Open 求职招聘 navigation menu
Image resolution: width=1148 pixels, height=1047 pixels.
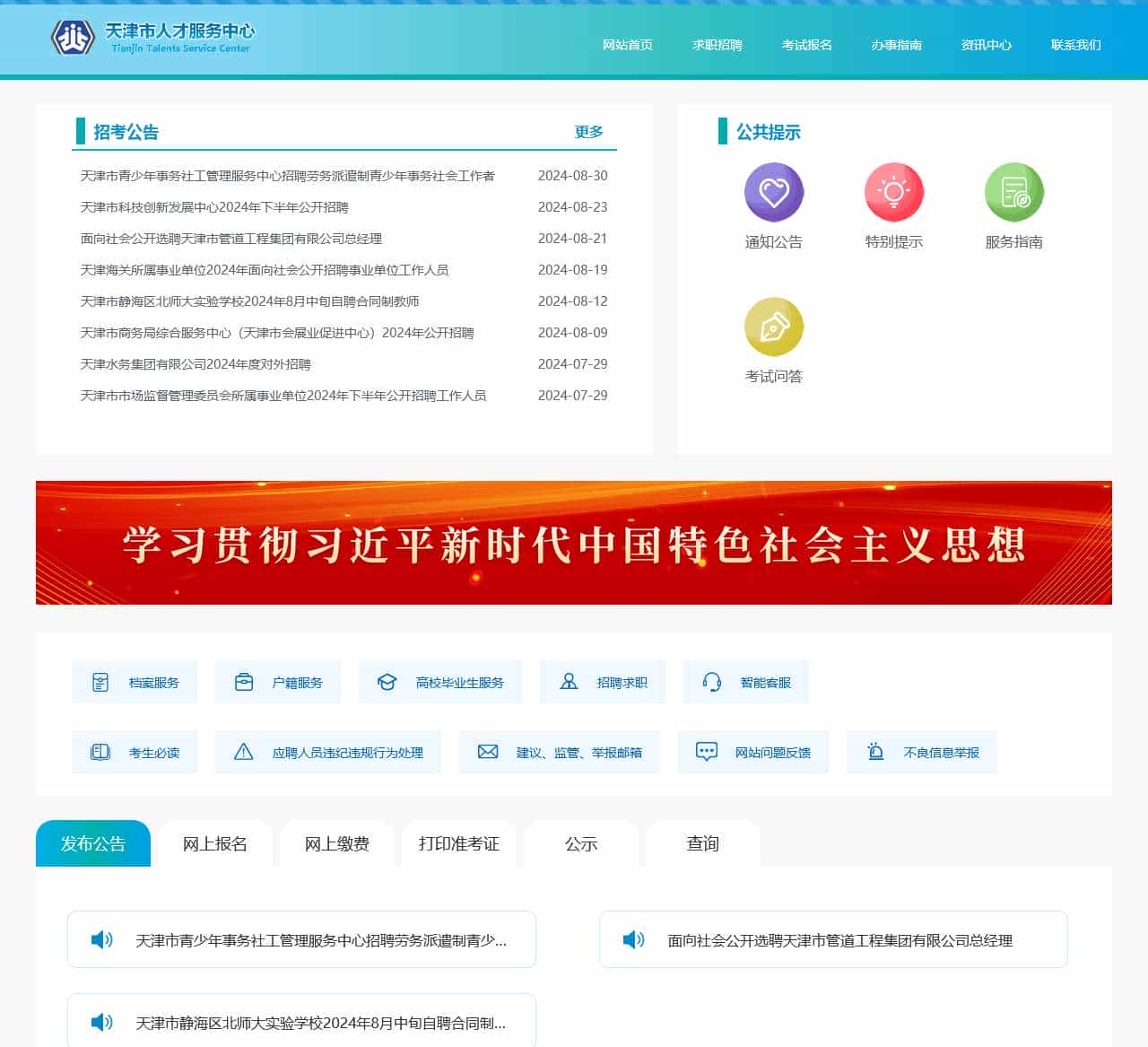coord(717,45)
